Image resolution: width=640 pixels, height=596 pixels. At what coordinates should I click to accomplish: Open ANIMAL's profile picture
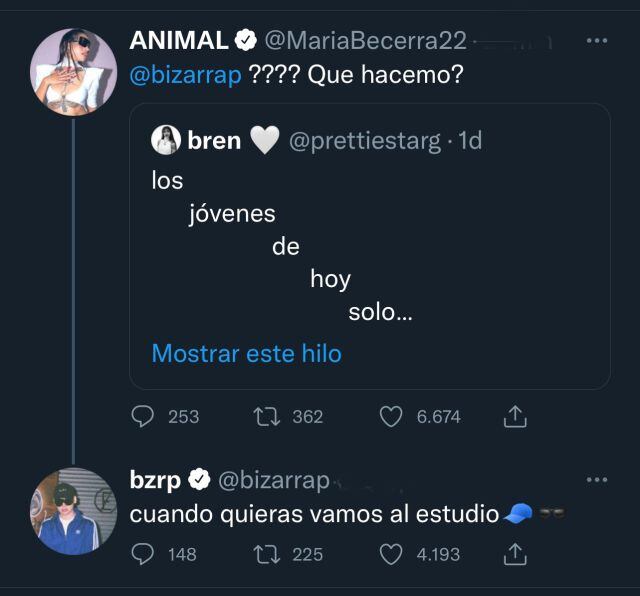coord(73,72)
